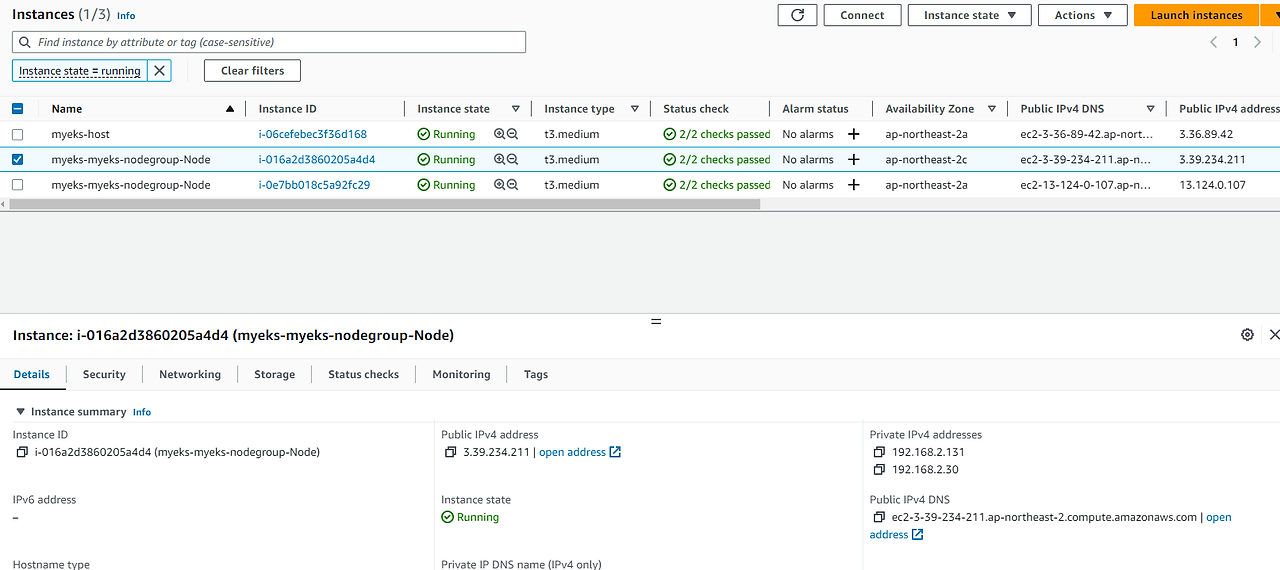Copy the public IPv4 DNS name
Image resolution: width=1280 pixels, height=570 pixels.
pos(880,517)
